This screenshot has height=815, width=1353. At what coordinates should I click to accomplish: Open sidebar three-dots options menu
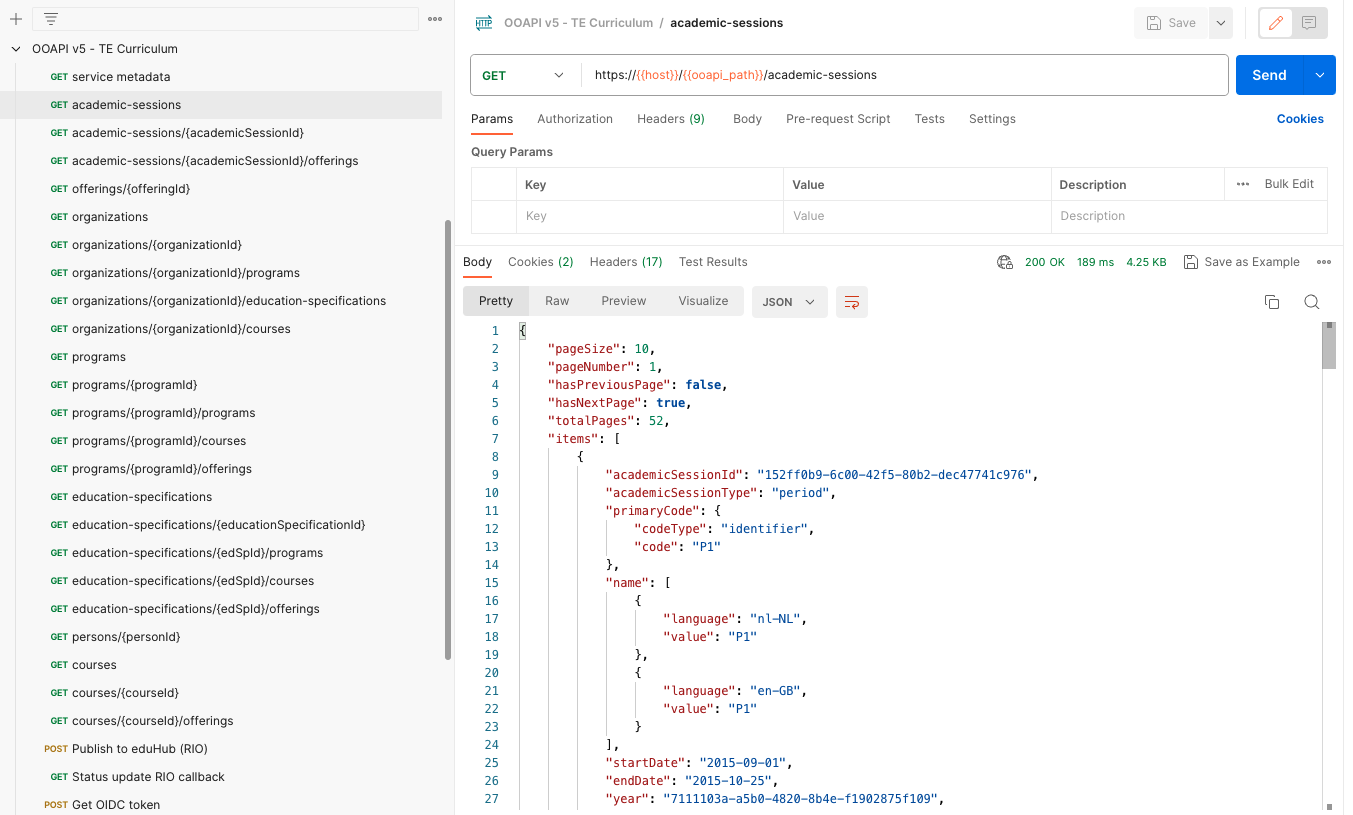(x=435, y=19)
